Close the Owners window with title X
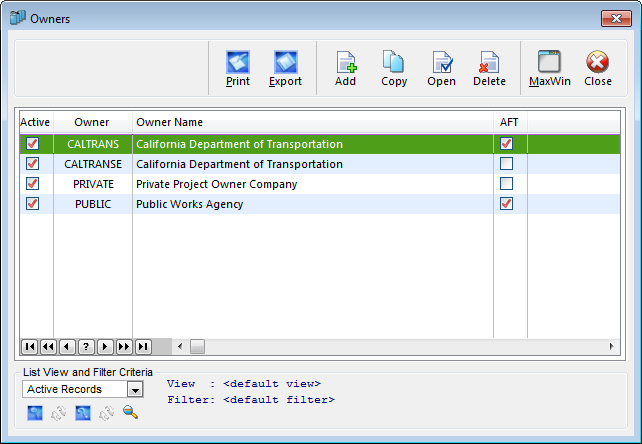This screenshot has height=444, width=642. point(616,18)
